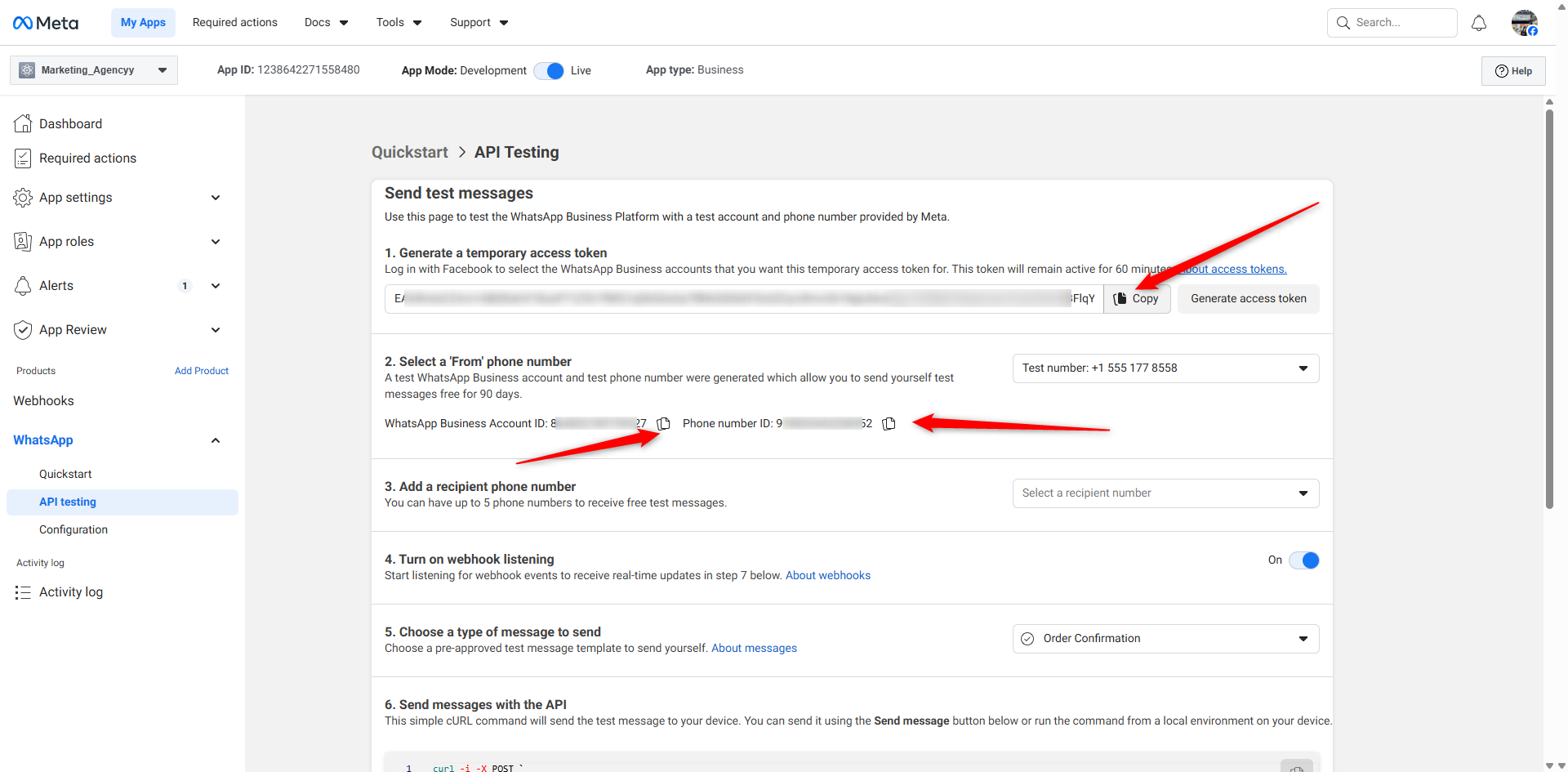Click the App ID 1238642271558480 text

288,70
